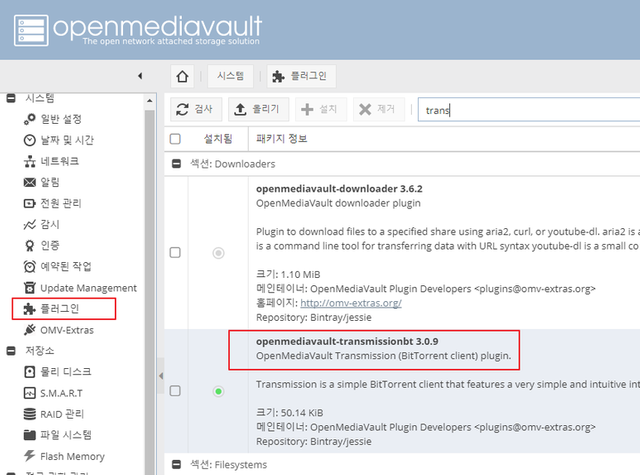This screenshot has height=475, width=640.
Task: Open File Systems (파일 시스템)
Action: (57, 435)
